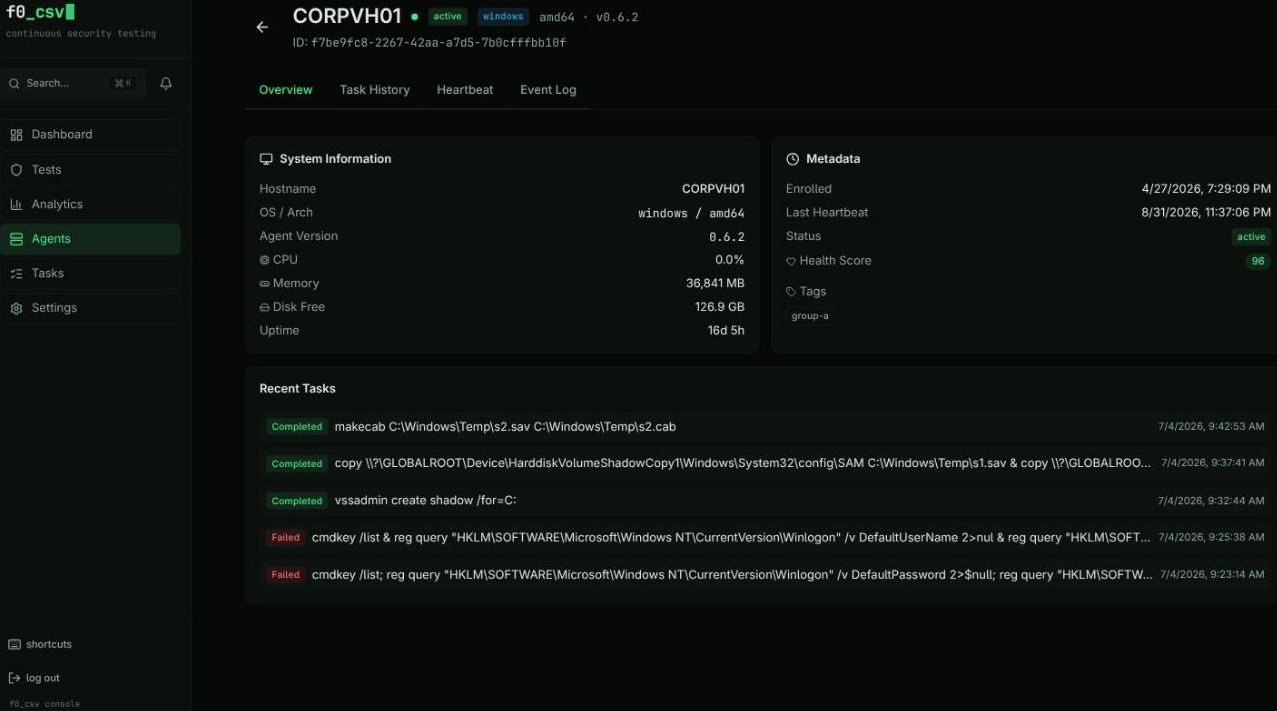Go back using the arrow beside CORPVH01
1277x711 pixels.
[262, 27]
